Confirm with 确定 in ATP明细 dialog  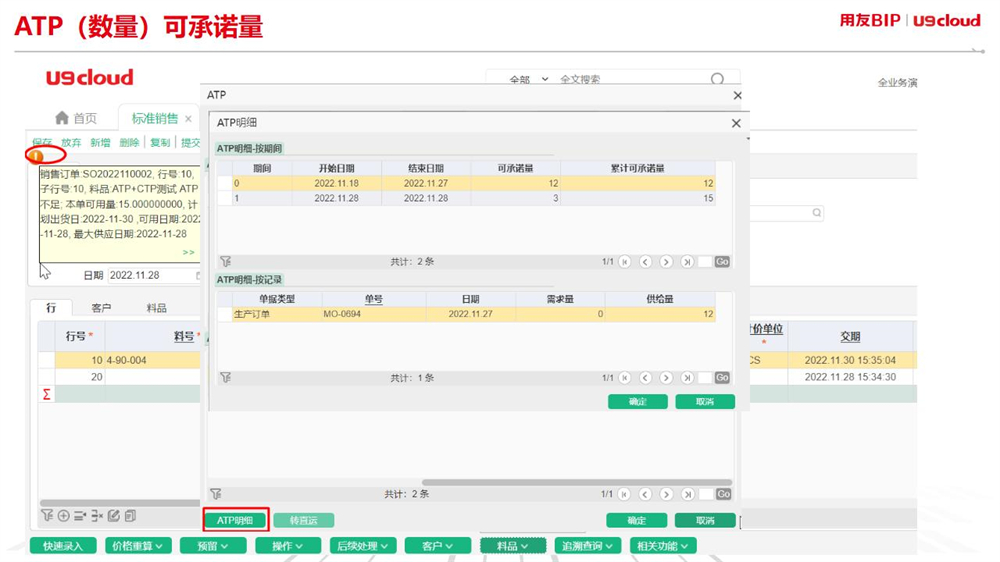(638, 401)
